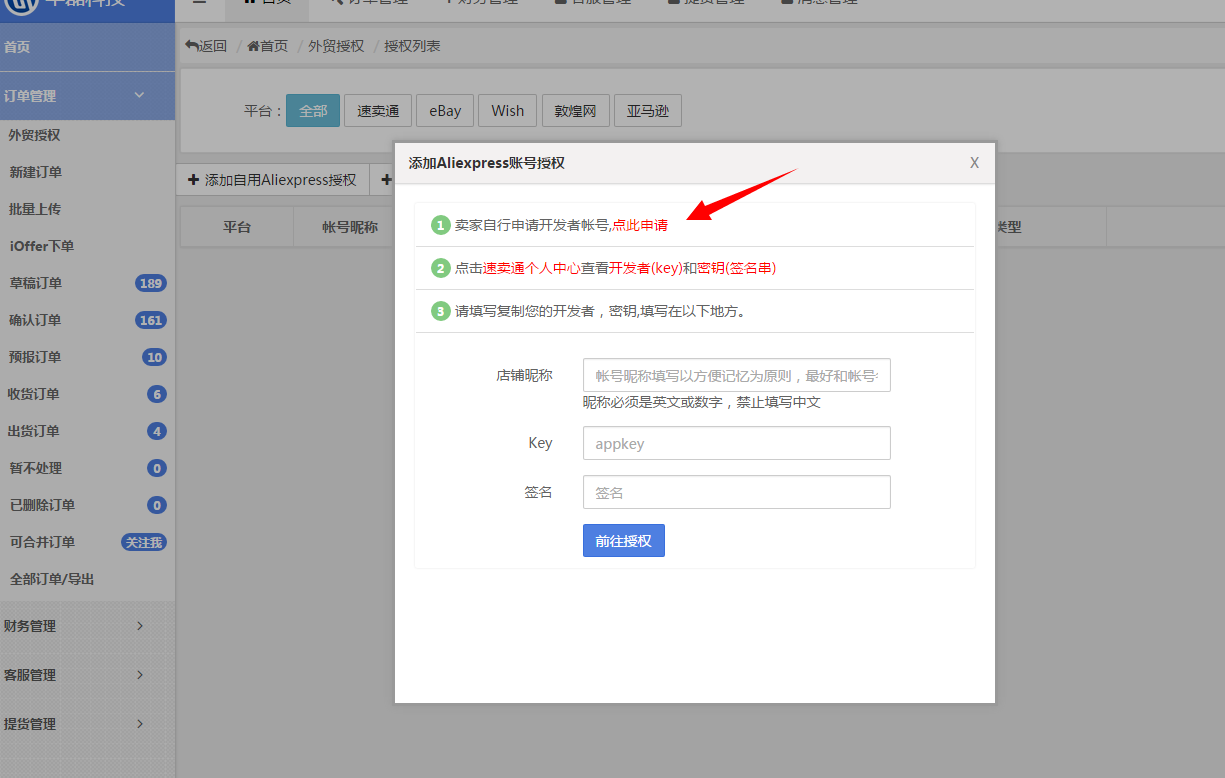Switch platform filter to 速卖通
The height and width of the screenshot is (778, 1225).
click(378, 111)
